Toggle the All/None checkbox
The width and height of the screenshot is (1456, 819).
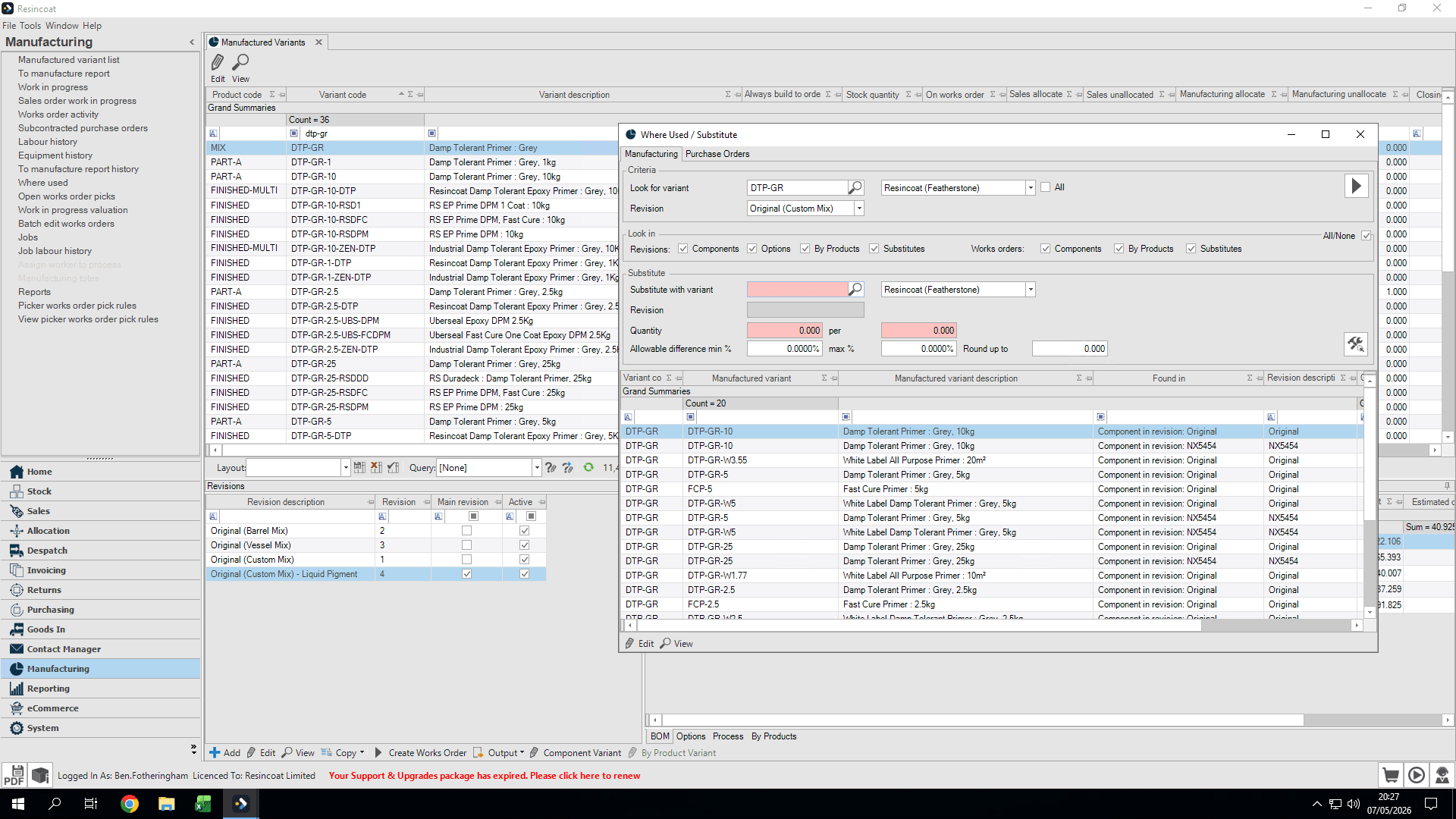(x=1367, y=236)
